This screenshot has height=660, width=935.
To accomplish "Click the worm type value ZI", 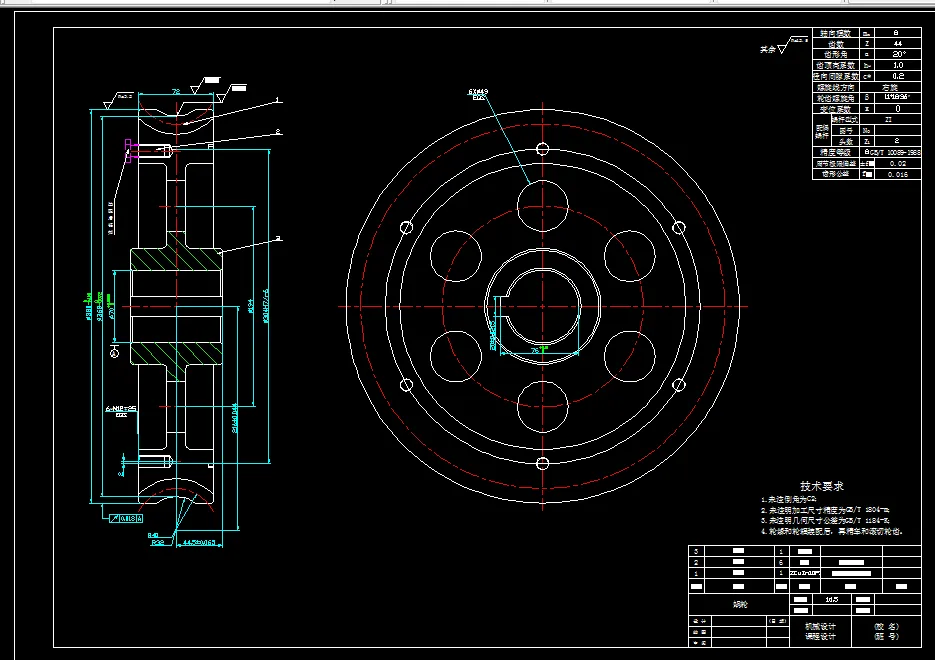I will (x=888, y=120).
